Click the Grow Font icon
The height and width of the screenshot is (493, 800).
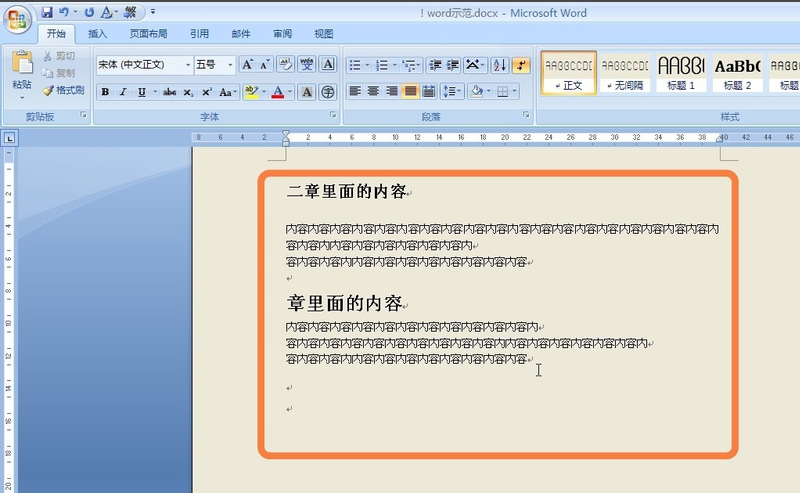[x=247, y=65]
